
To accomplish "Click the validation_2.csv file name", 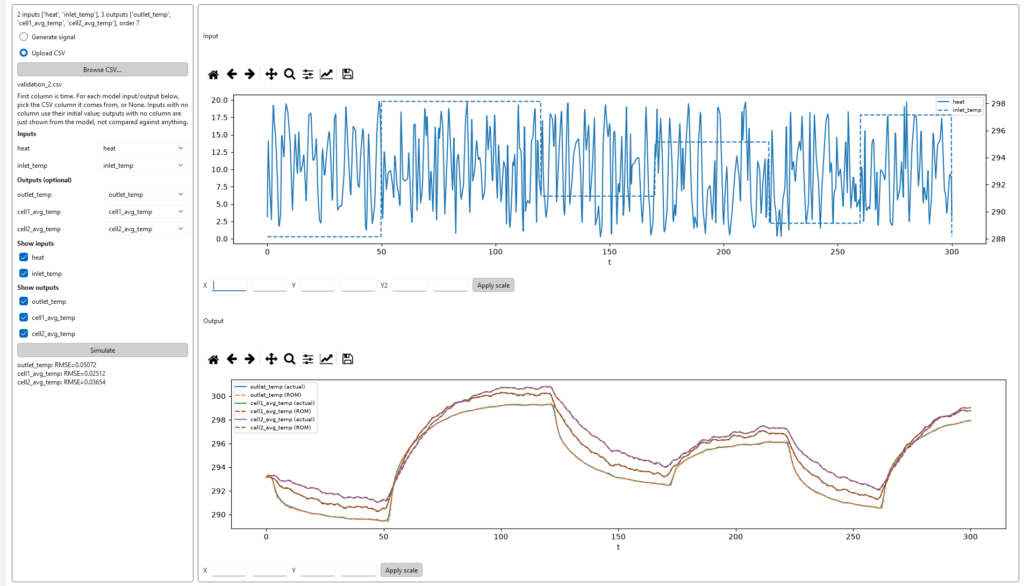I will tap(40, 84).
